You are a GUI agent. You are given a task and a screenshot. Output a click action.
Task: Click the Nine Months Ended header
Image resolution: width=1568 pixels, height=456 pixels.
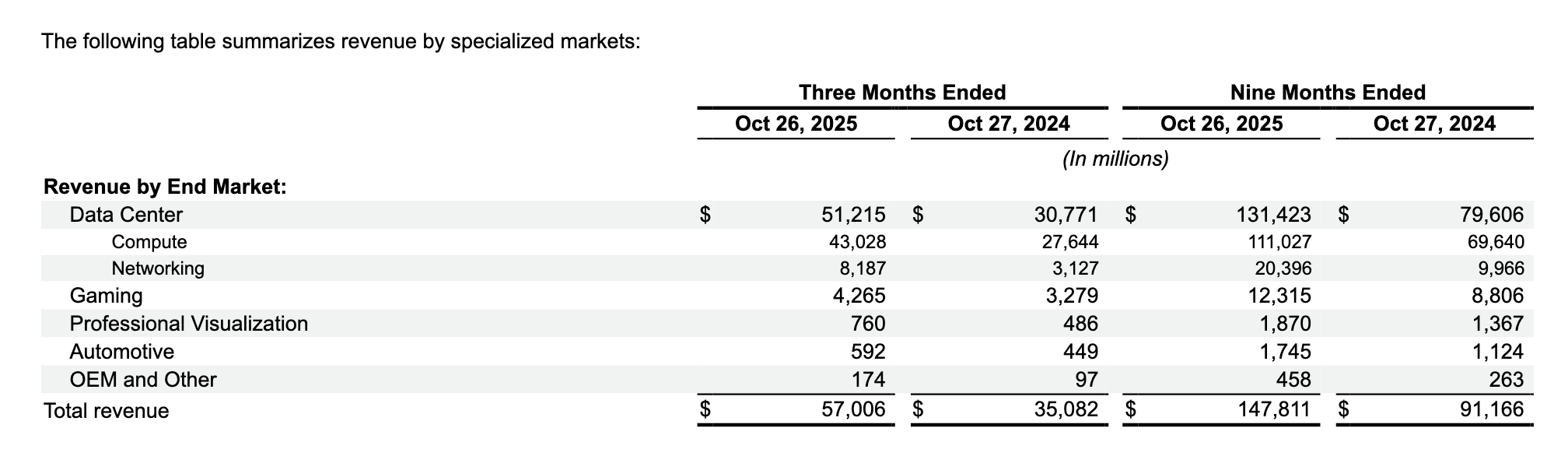[1328, 93]
